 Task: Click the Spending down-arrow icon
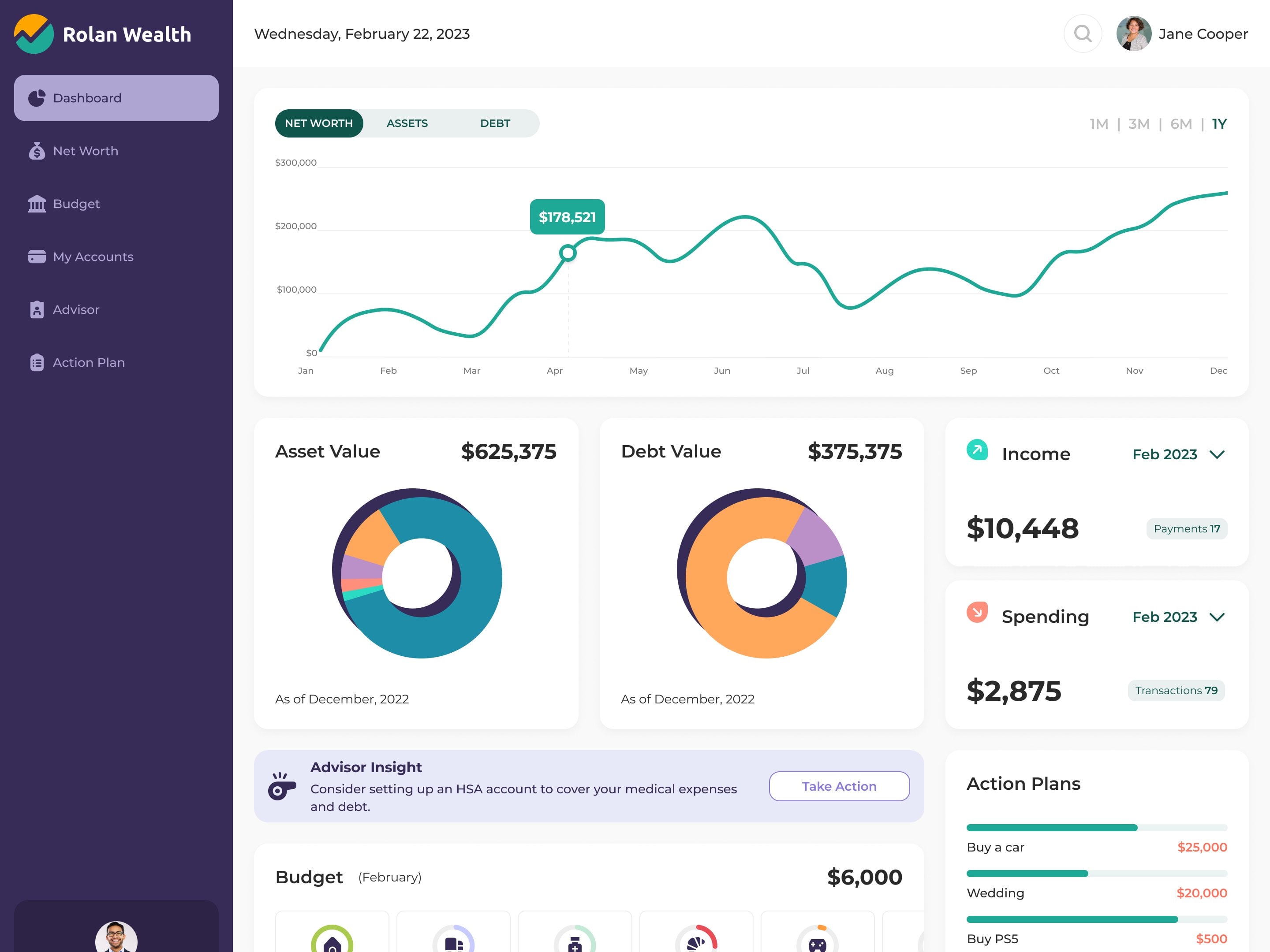tap(977, 612)
